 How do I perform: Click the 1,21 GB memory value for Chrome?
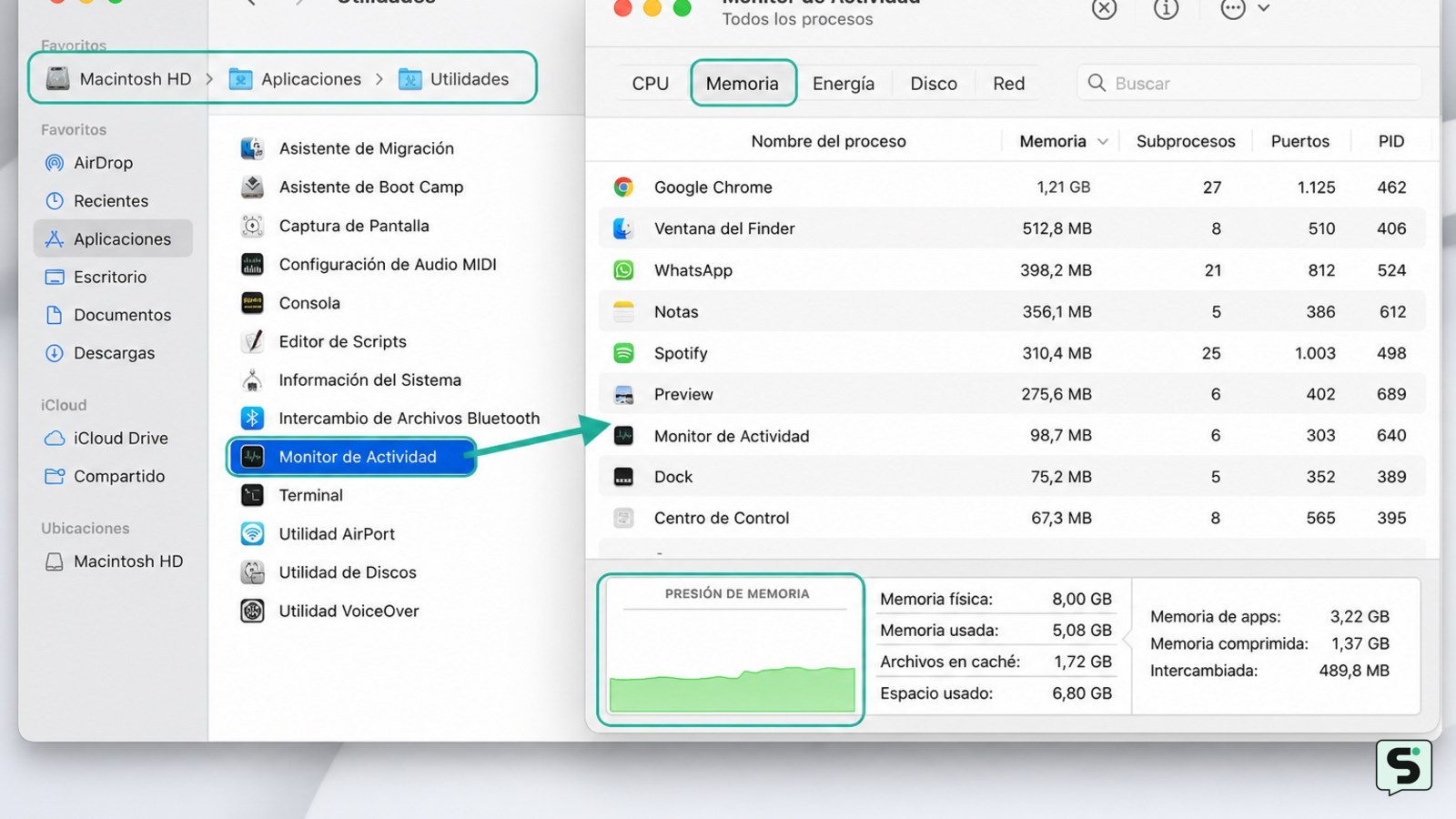[1063, 187]
